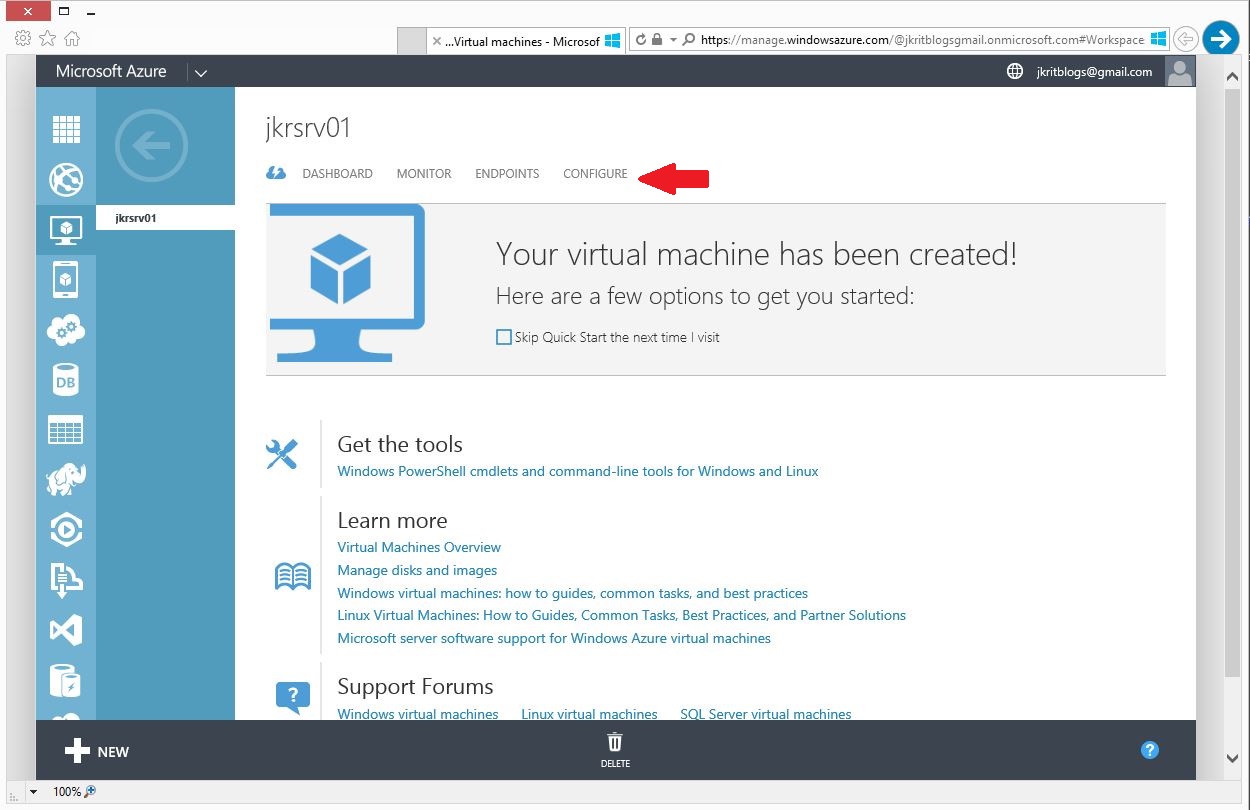Open Media Services play icon in sidebar
1250x810 pixels.
66,530
